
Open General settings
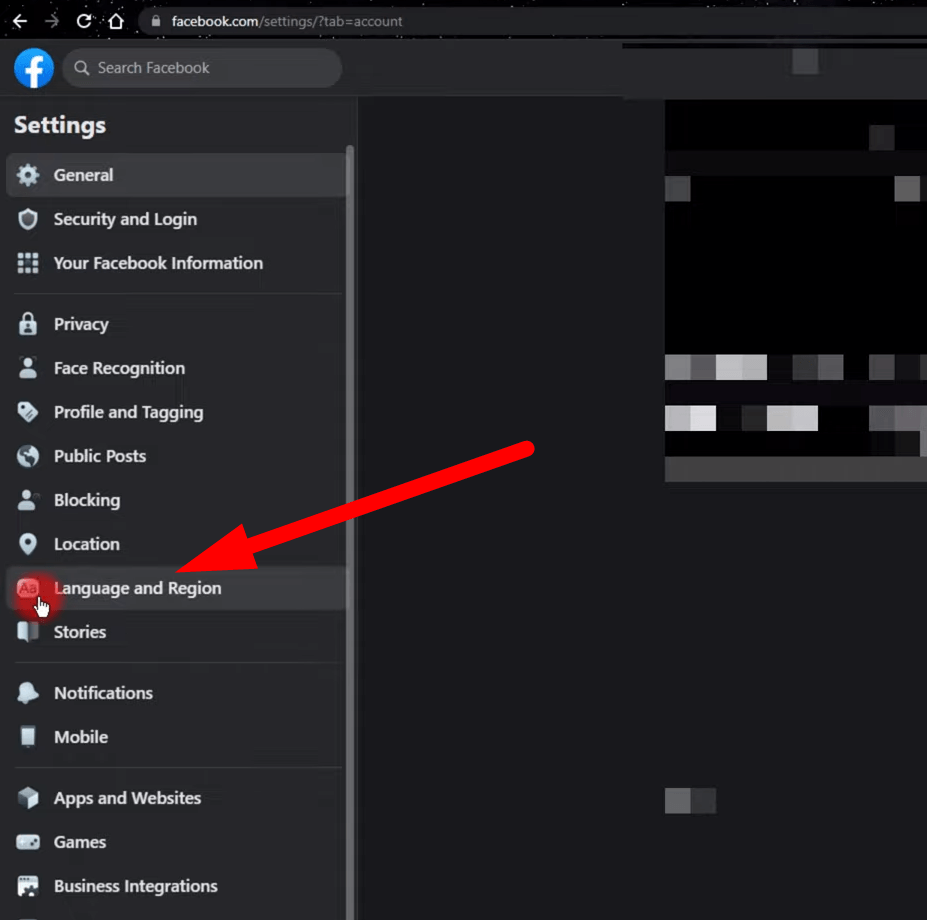pos(176,175)
